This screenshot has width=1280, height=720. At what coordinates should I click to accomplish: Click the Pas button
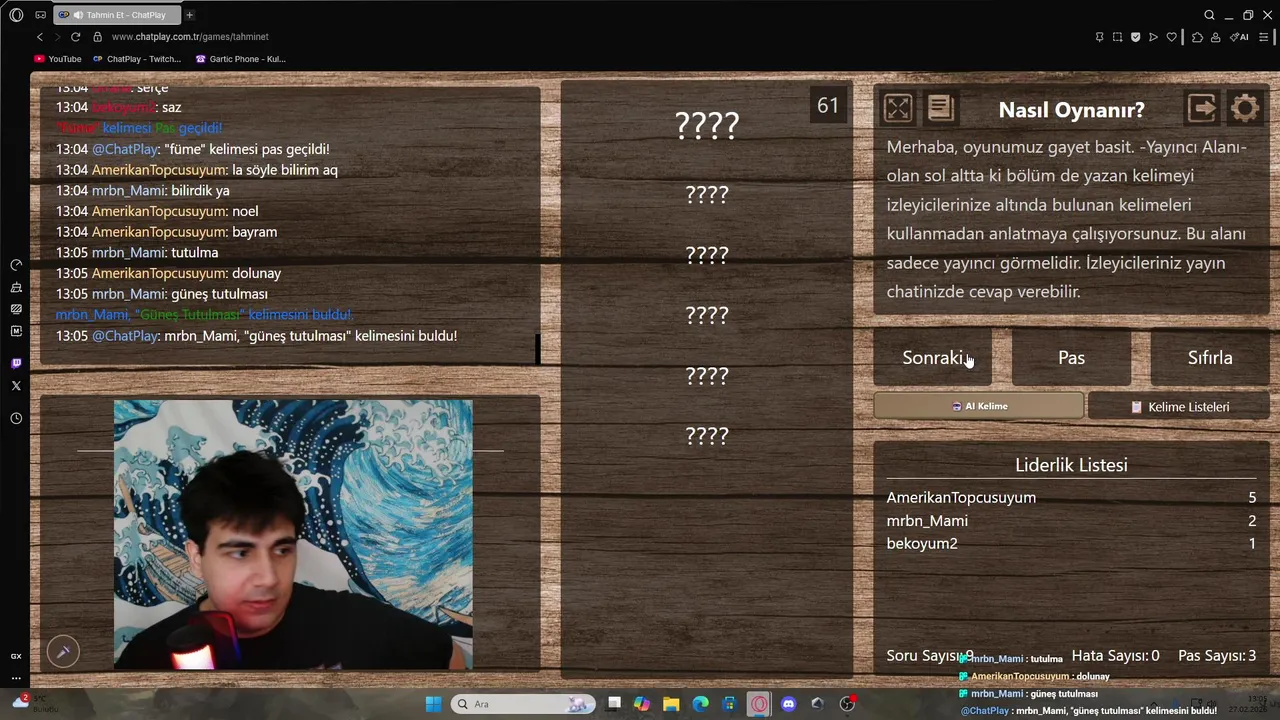tap(1071, 358)
